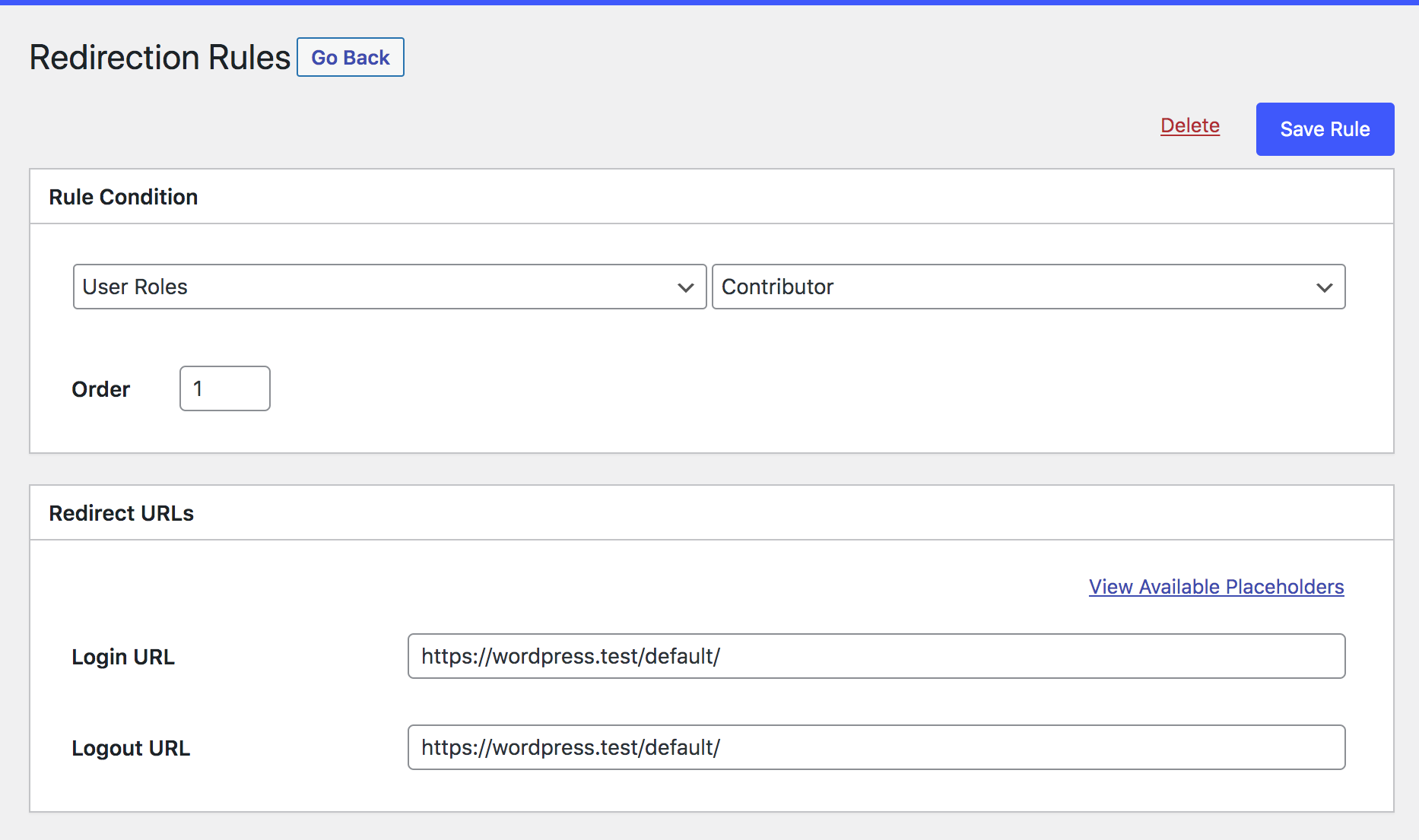Click the Redirect URLs section header
The image size is (1419, 840).
121,512
